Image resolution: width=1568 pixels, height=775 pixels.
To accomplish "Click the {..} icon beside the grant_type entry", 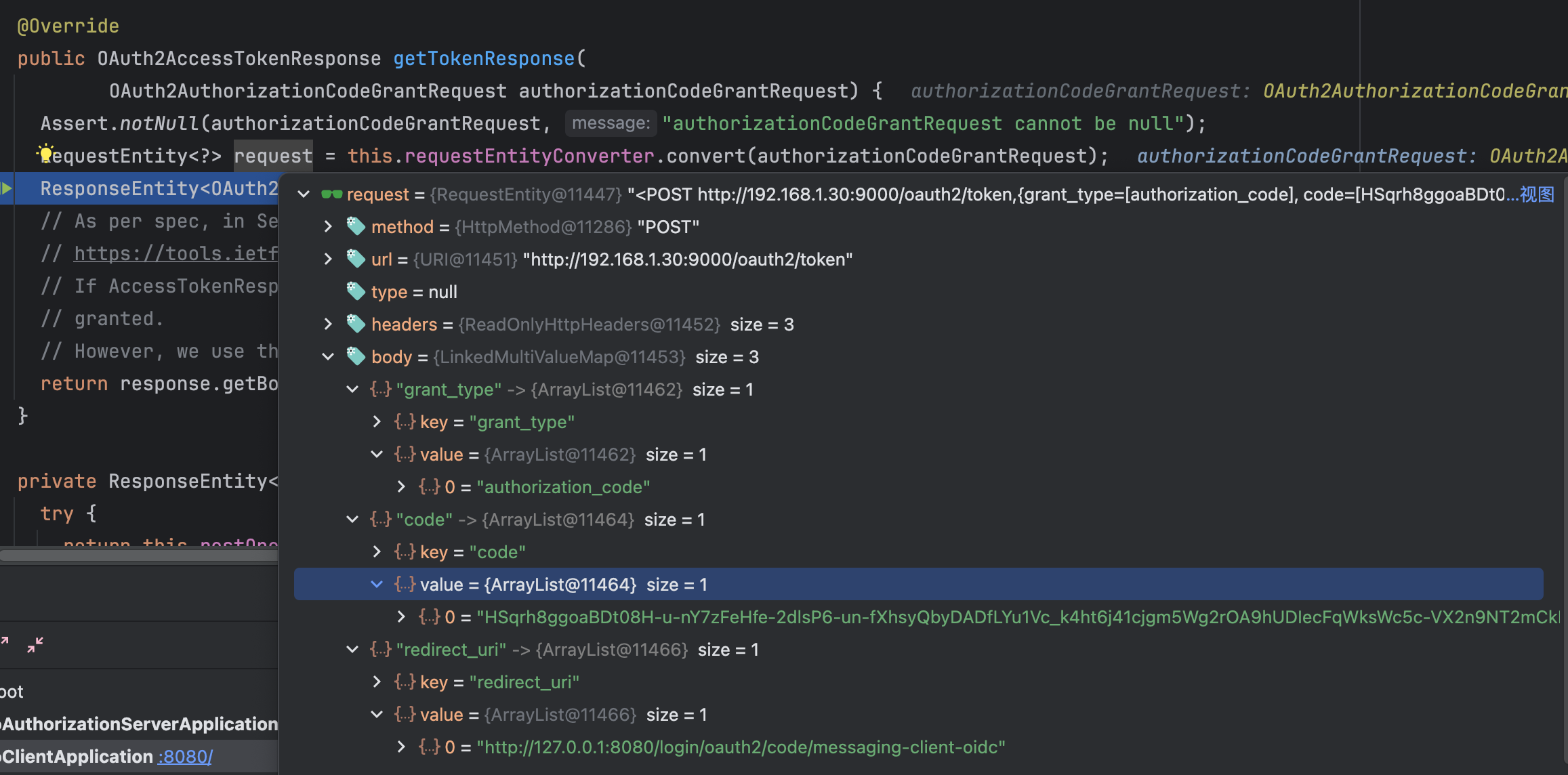I will pyautogui.click(x=381, y=389).
